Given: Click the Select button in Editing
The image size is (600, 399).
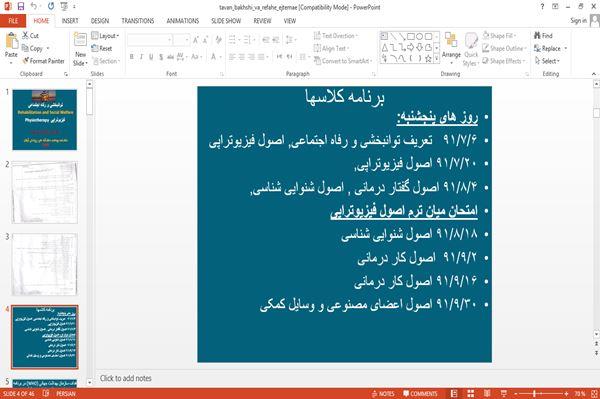Looking at the screenshot, I should click(547, 61).
